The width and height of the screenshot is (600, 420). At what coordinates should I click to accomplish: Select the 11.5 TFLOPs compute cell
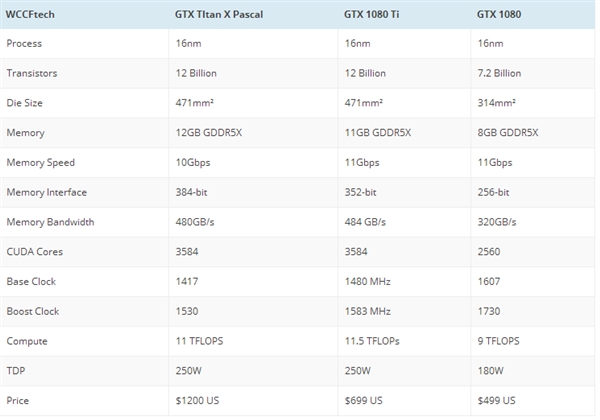[x=374, y=341]
